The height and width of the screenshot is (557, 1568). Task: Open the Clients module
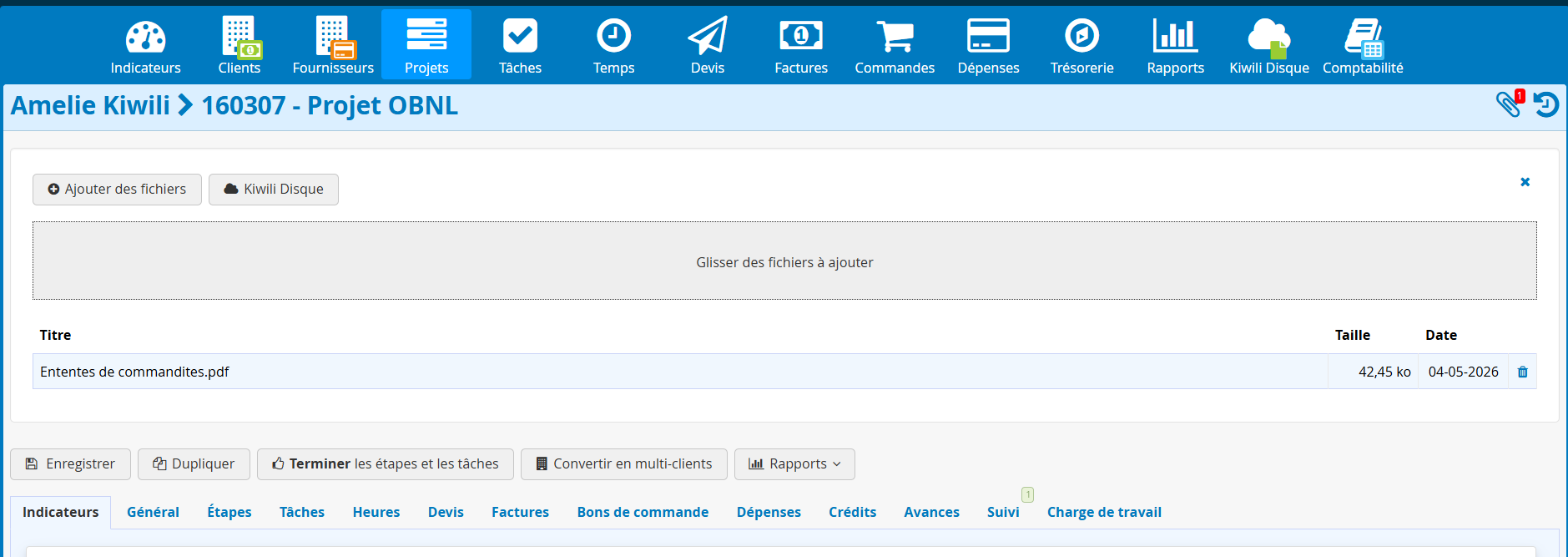tap(239, 45)
